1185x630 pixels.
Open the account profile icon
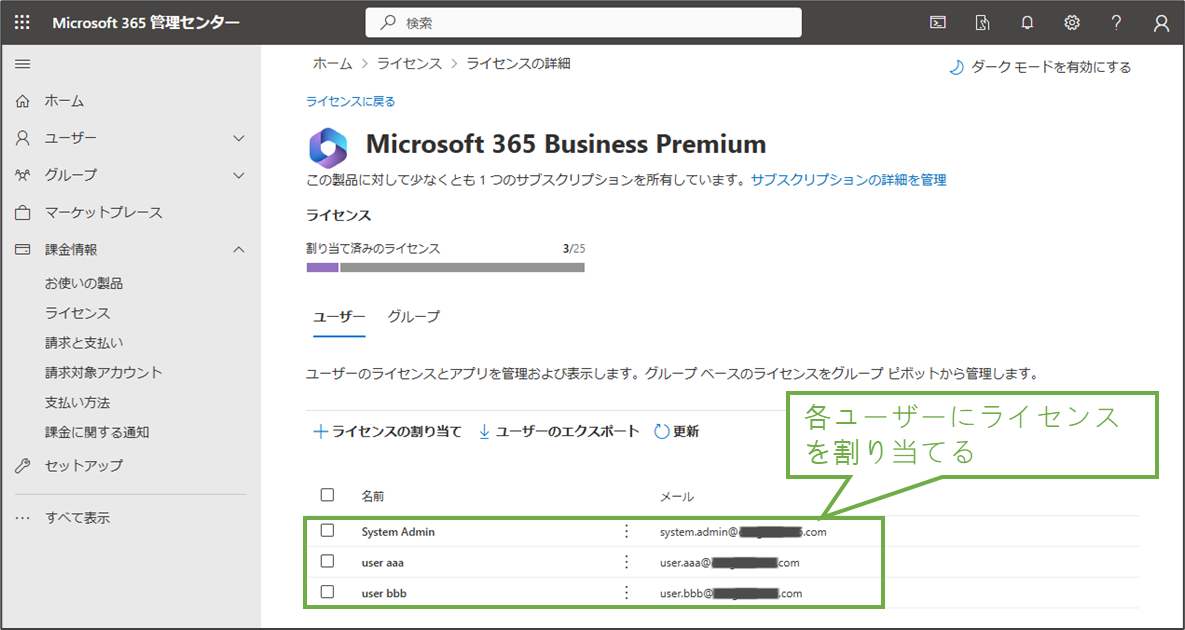[x=1162, y=23]
